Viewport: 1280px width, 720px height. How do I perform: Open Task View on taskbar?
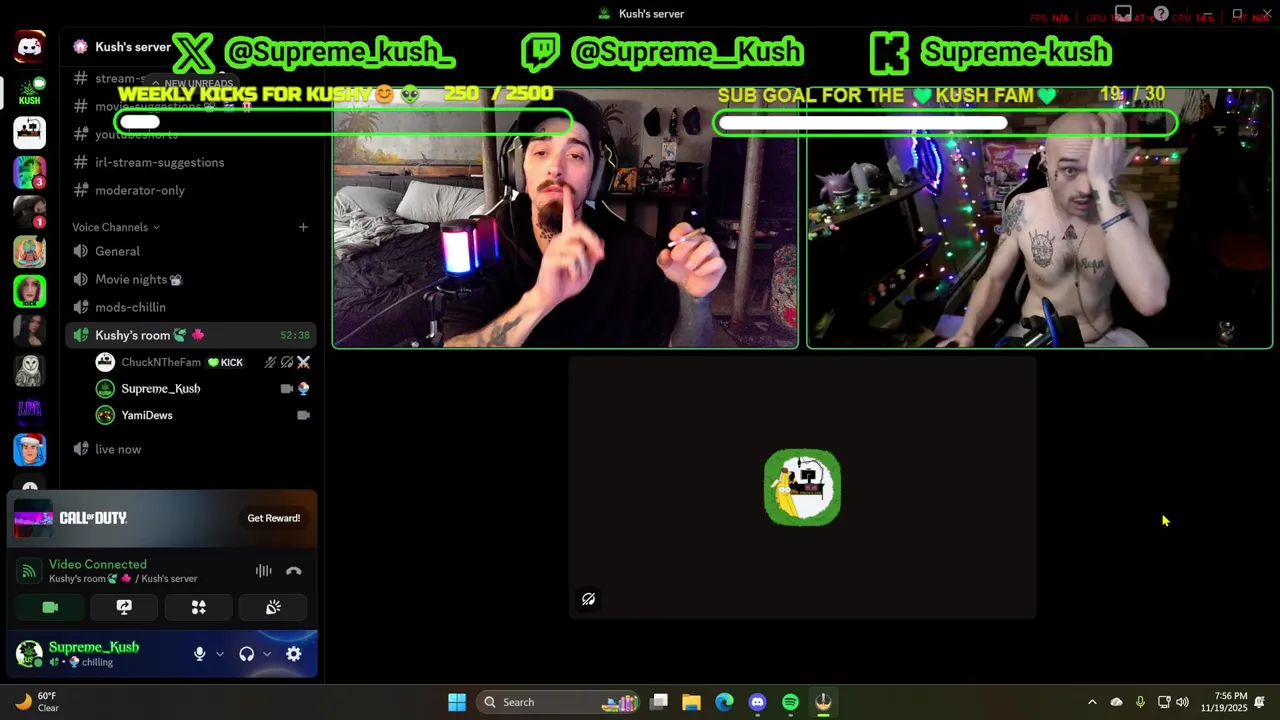click(659, 702)
